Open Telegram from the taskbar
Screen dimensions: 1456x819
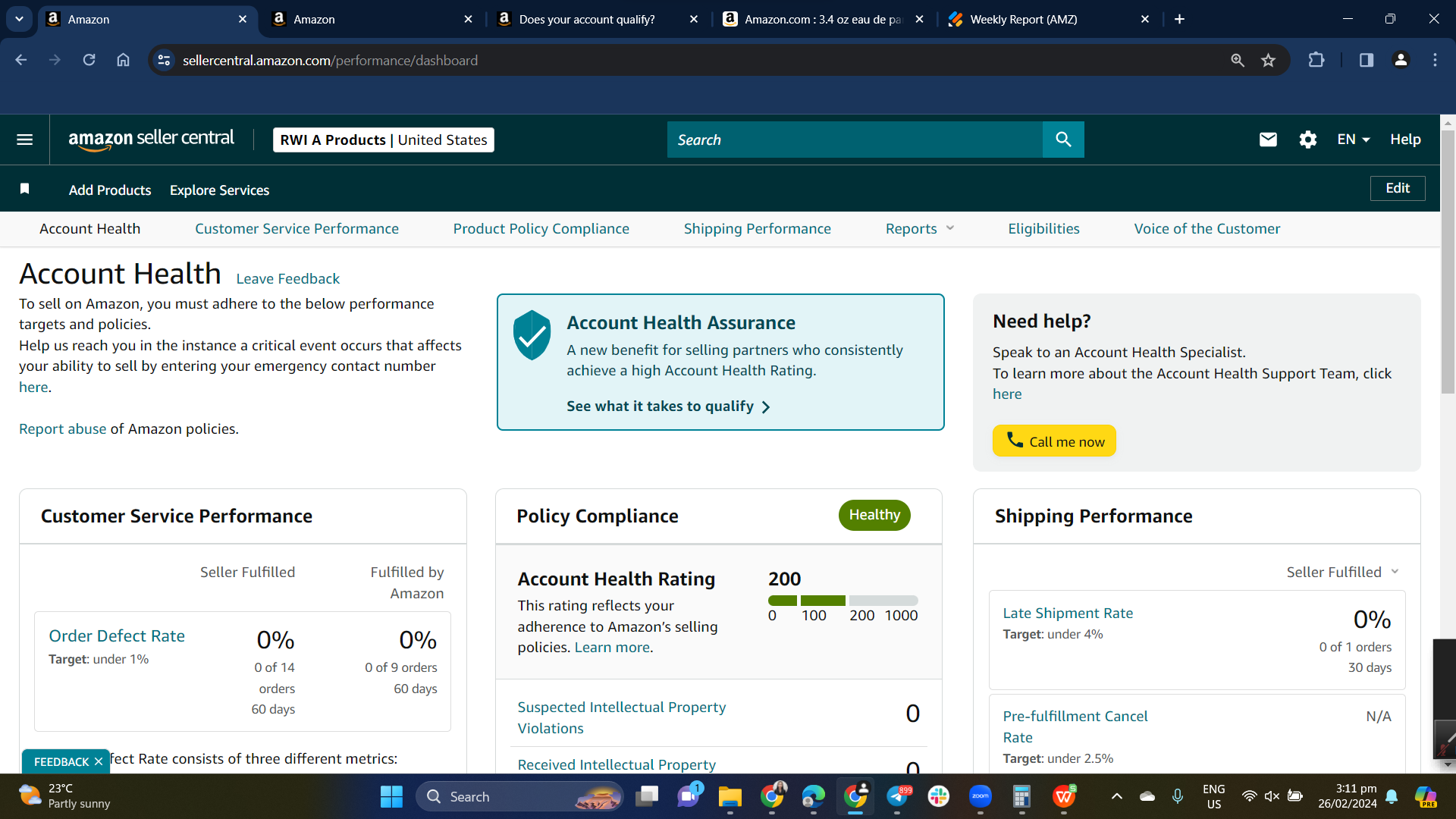pyautogui.click(x=897, y=796)
